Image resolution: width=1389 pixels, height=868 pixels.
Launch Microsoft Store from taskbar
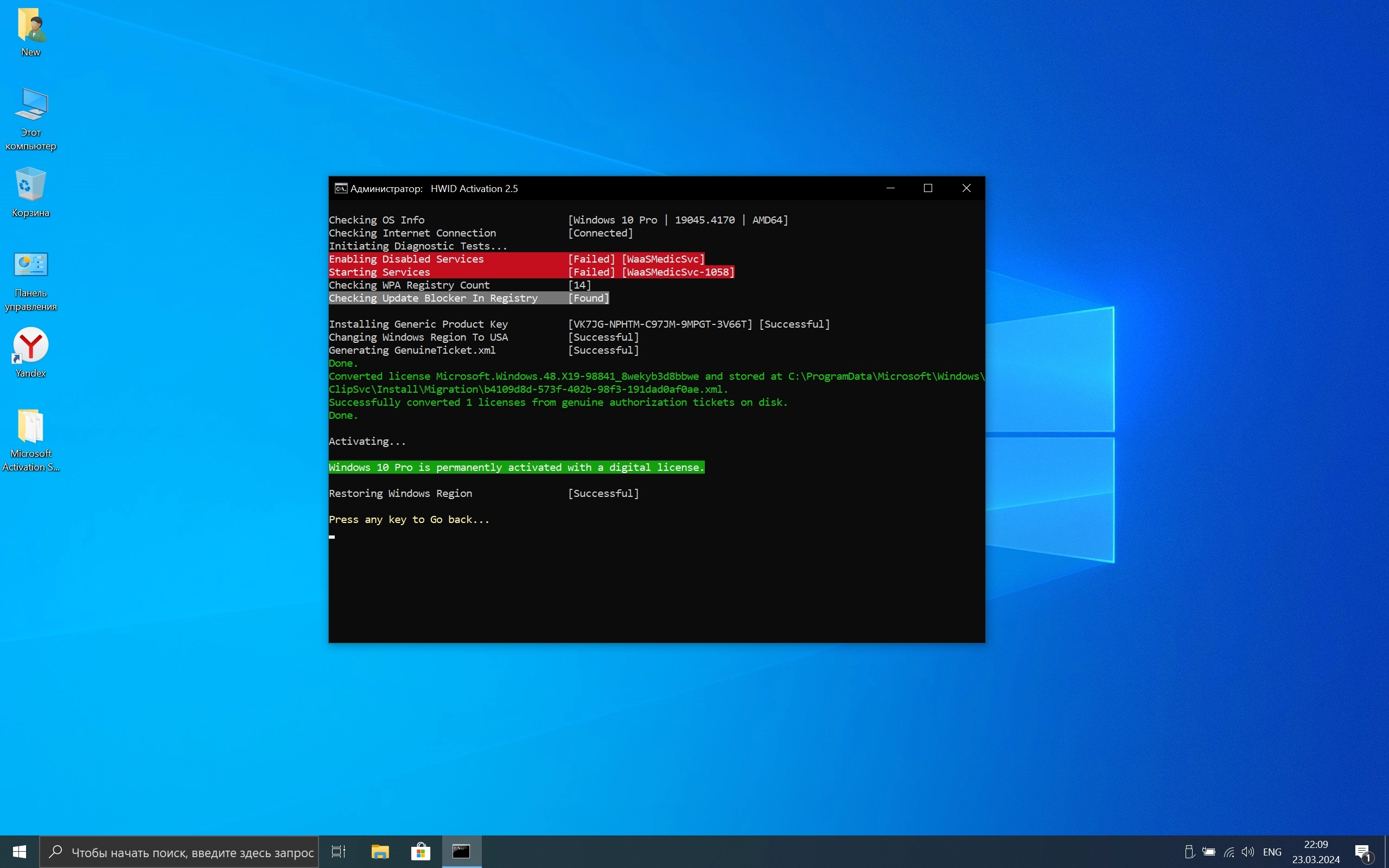(420, 852)
